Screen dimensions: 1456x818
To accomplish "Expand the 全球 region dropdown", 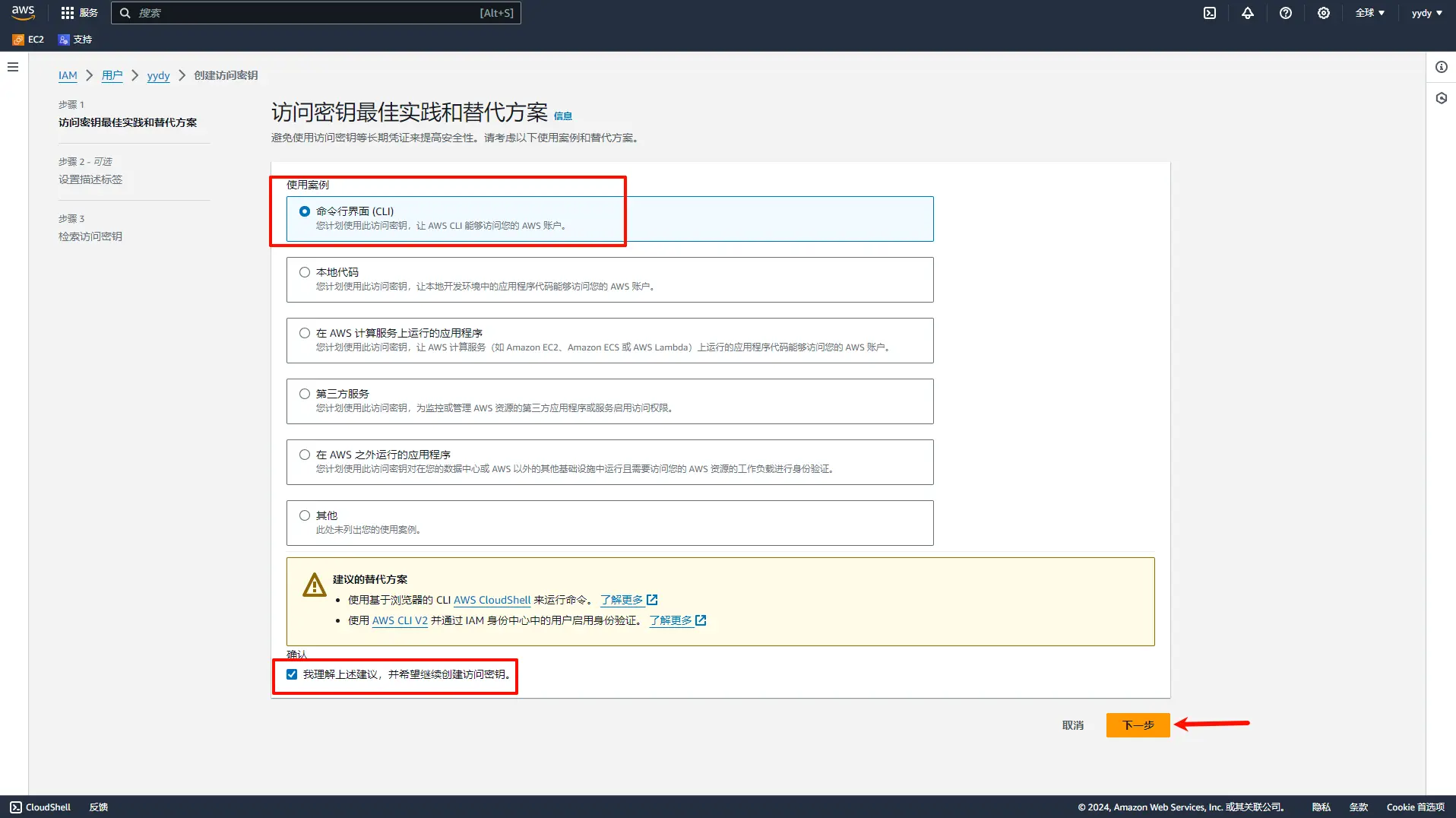I will coord(1370,13).
